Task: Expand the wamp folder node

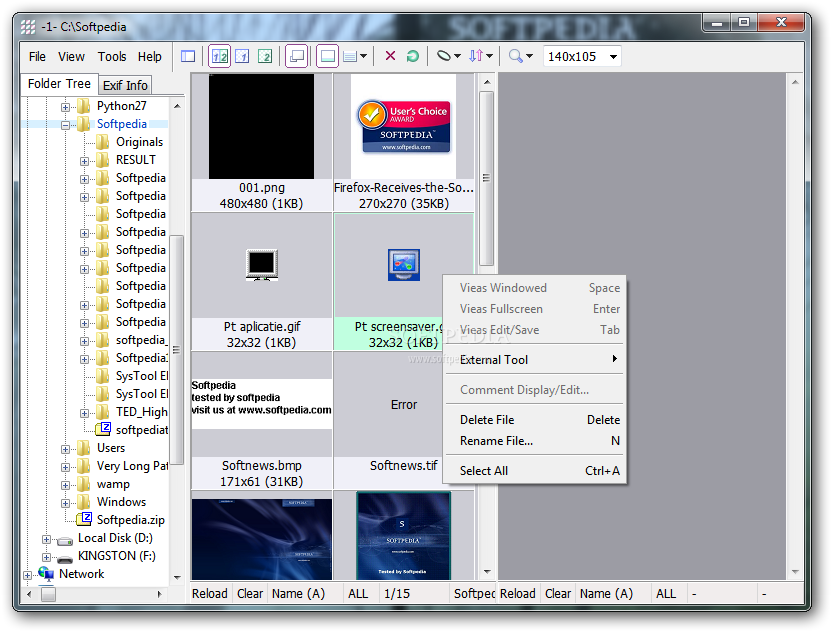Action: (65, 485)
